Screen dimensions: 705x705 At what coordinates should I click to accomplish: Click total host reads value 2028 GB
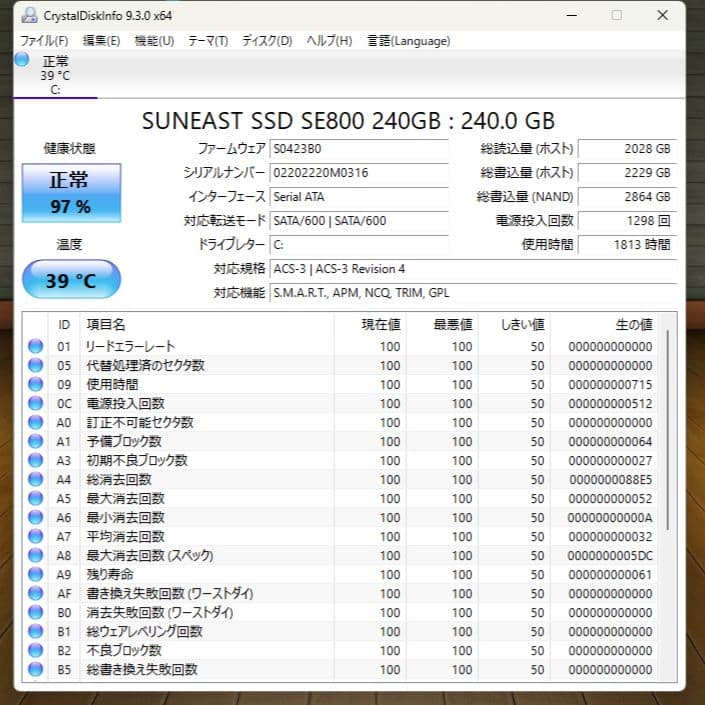coord(627,149)
